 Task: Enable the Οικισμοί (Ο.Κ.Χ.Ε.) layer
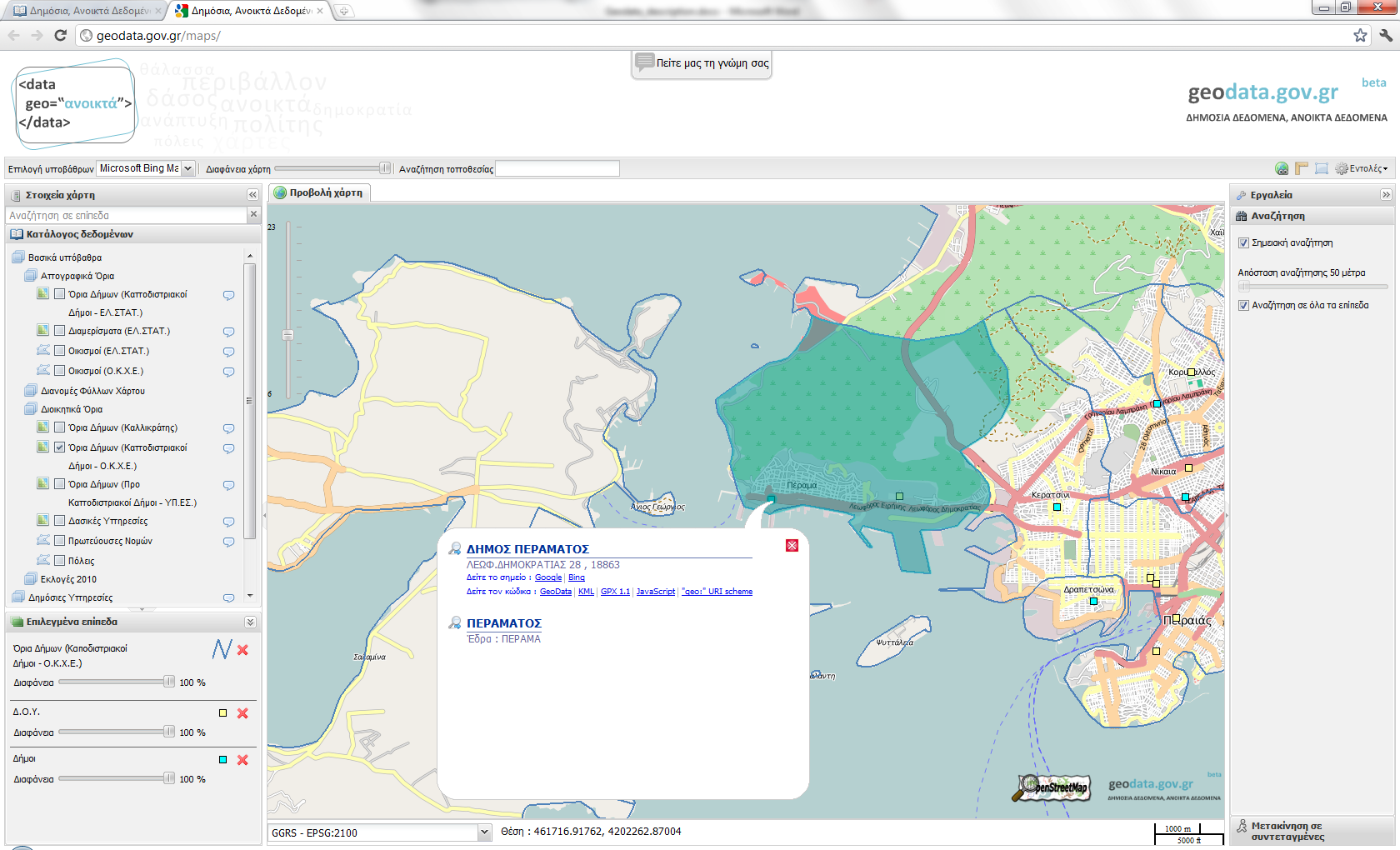(60, 371)
